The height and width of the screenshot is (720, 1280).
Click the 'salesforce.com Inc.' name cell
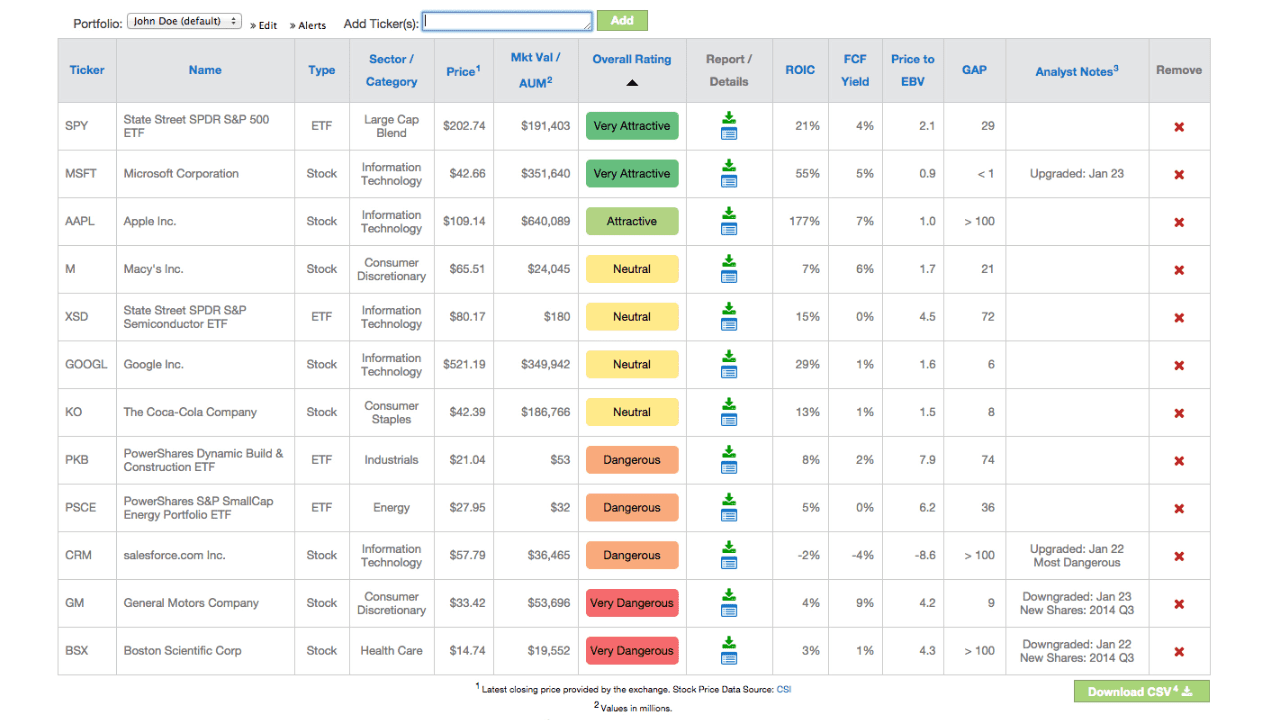(x=174, y=556)
